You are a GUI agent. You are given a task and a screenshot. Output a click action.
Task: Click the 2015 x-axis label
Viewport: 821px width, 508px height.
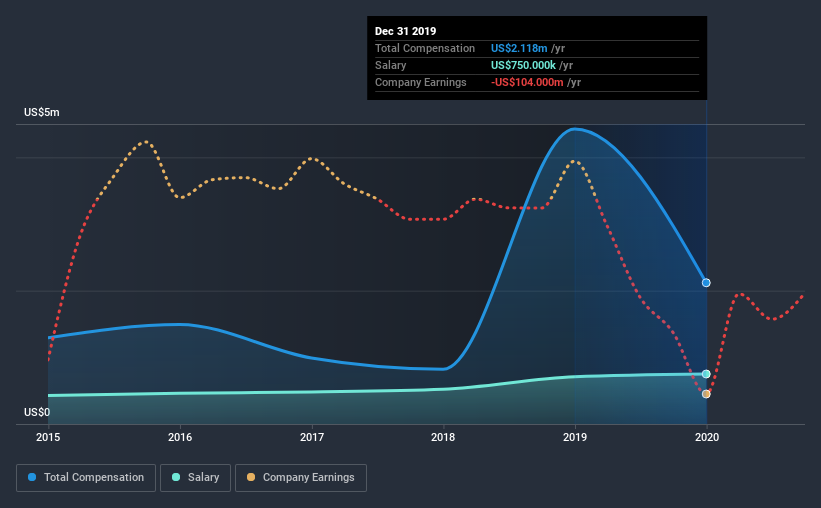[x=48, y=437]
